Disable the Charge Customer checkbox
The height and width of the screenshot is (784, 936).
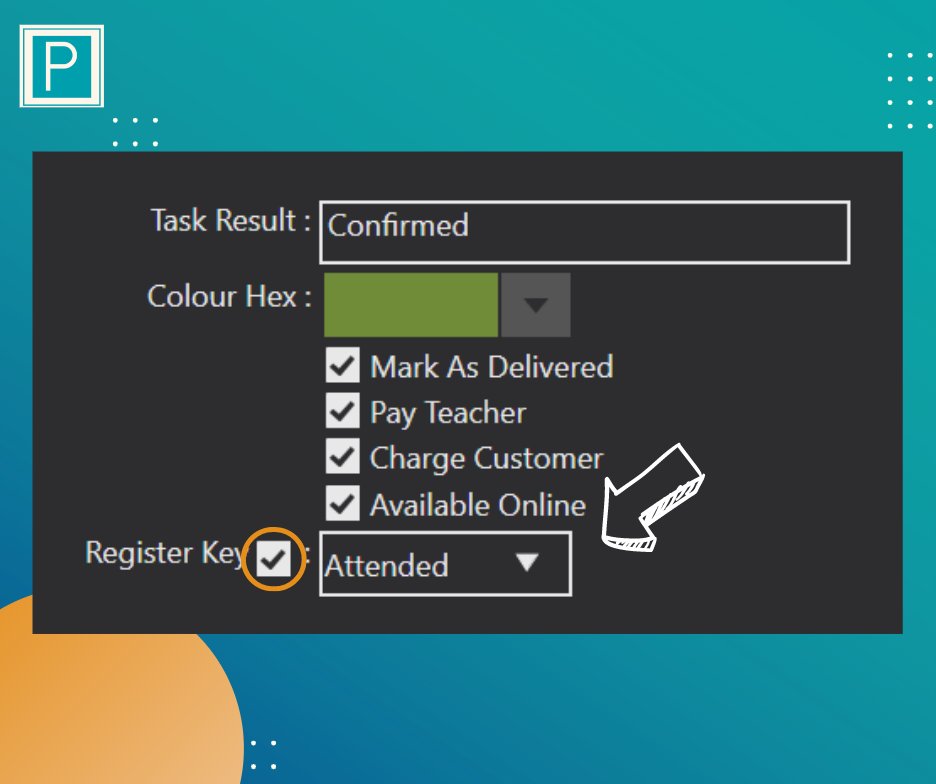click(343, 456)
